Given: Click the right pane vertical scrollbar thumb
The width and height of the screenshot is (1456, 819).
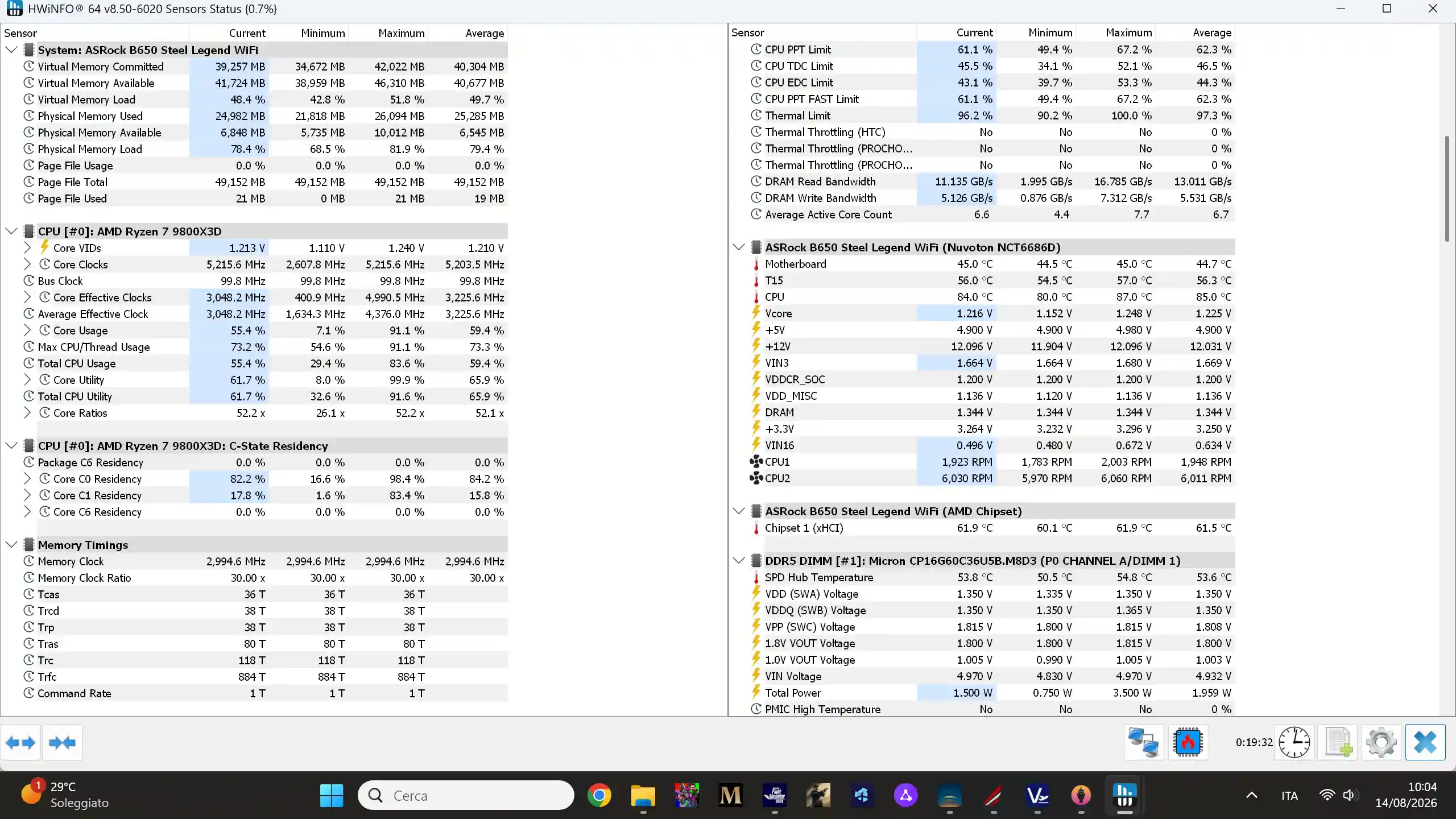Looking at the screenshot, I should (1448, 189).
